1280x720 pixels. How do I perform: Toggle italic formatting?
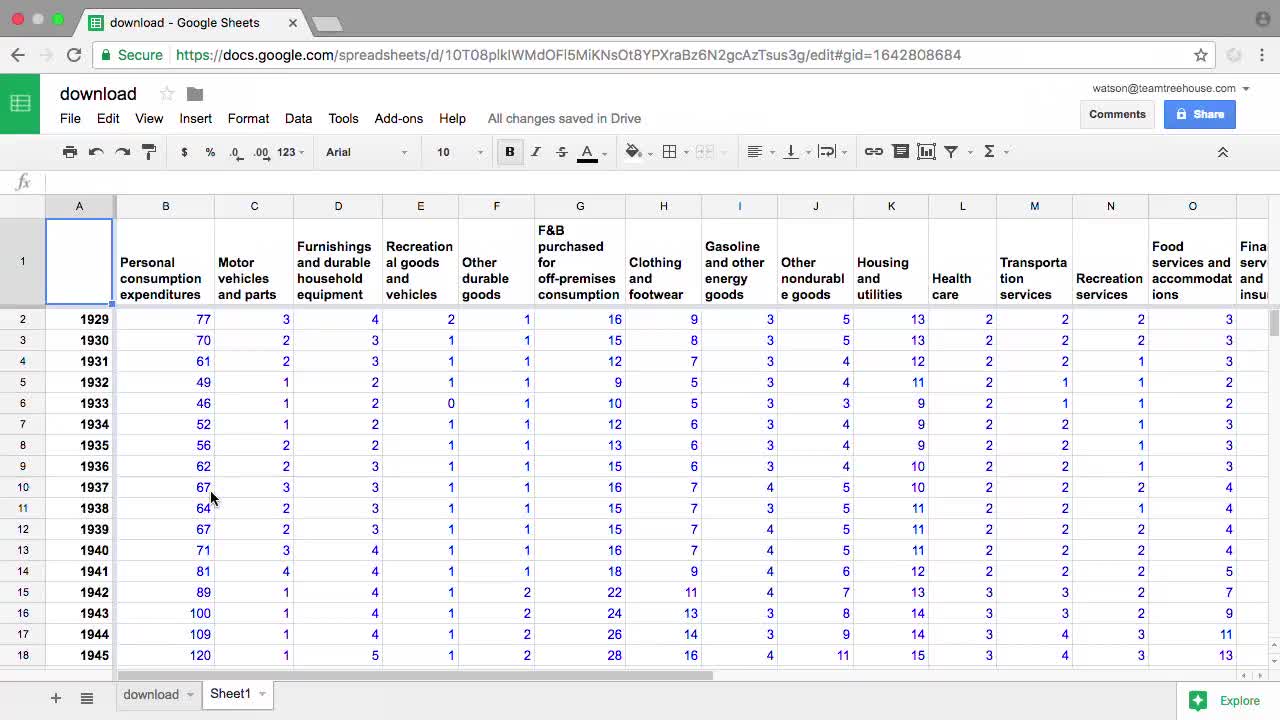pyautogui.click(x=536, y=151)
